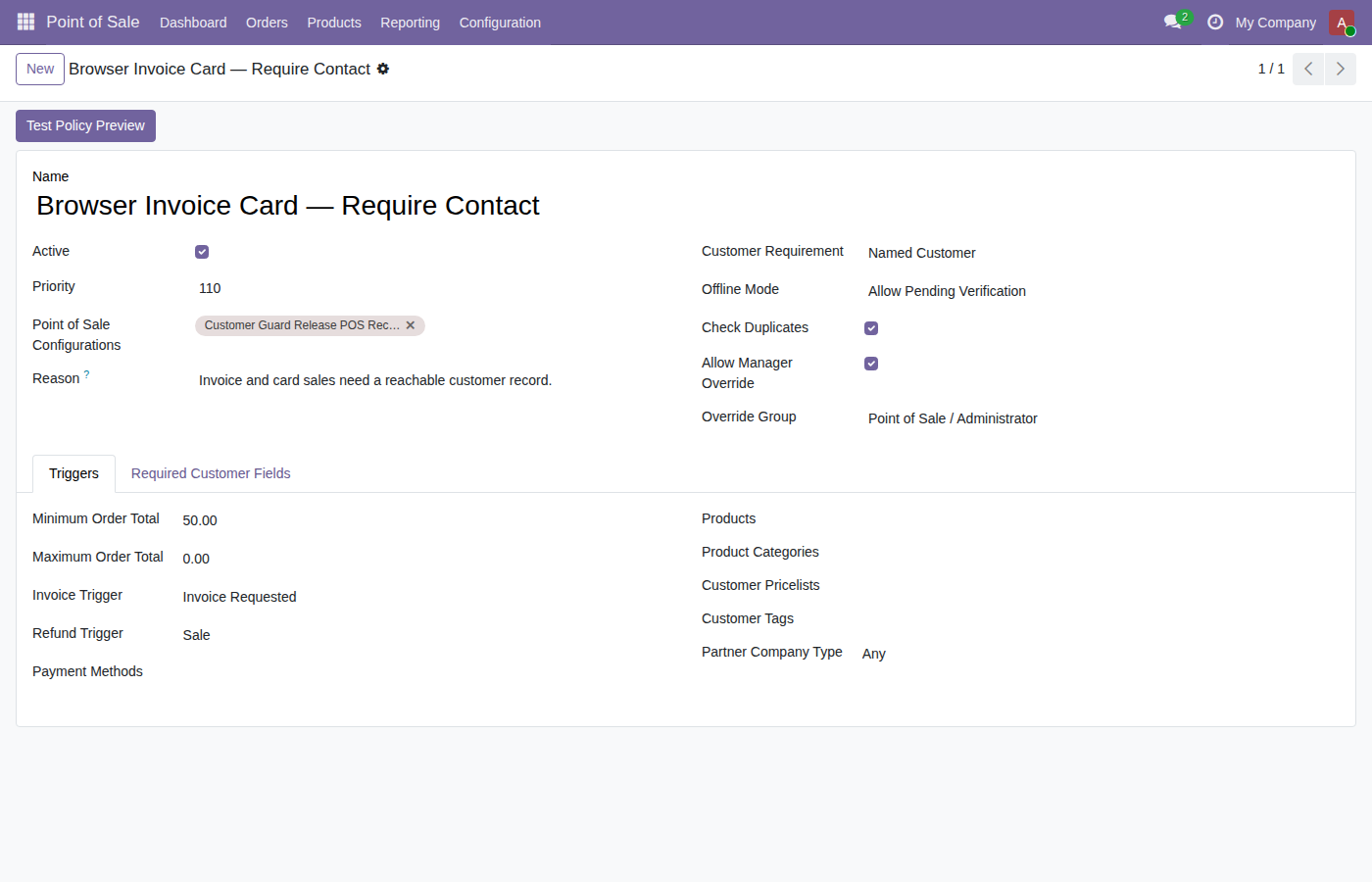Click the Product Categories field
Screen dimensions: 1372x882
pyautogui.click(x=1100, y=553)
